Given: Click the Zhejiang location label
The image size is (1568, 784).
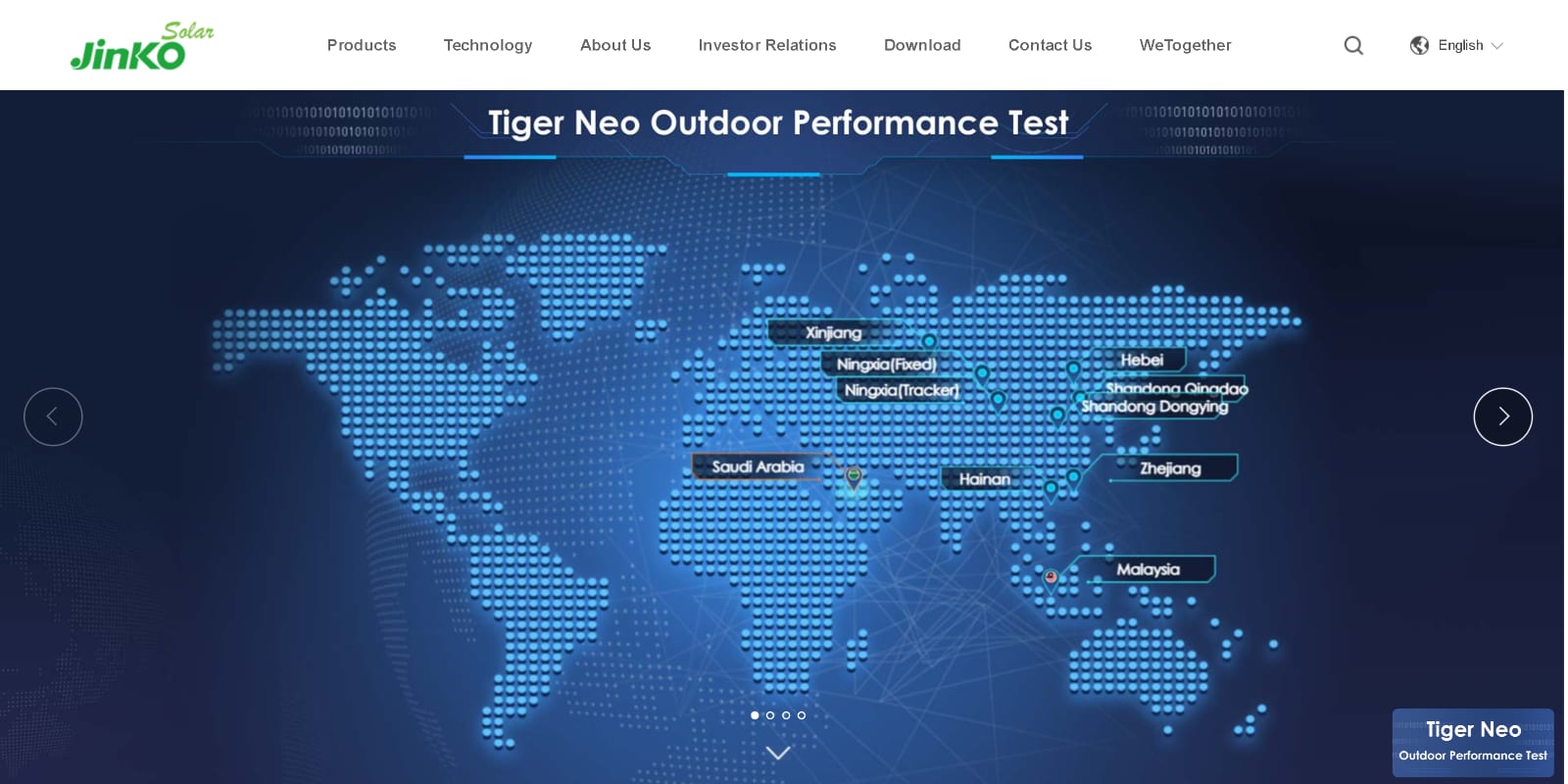Looking at the screenshot, I should (x=1170, y=468).
